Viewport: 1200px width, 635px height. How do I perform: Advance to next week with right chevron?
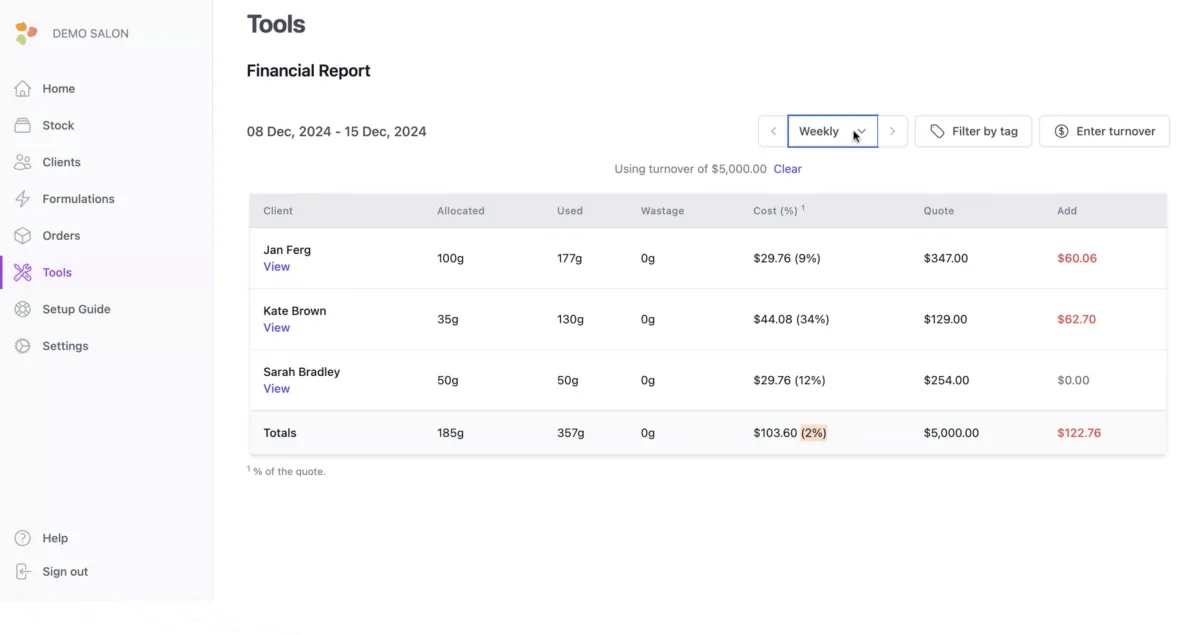(892, 131)
